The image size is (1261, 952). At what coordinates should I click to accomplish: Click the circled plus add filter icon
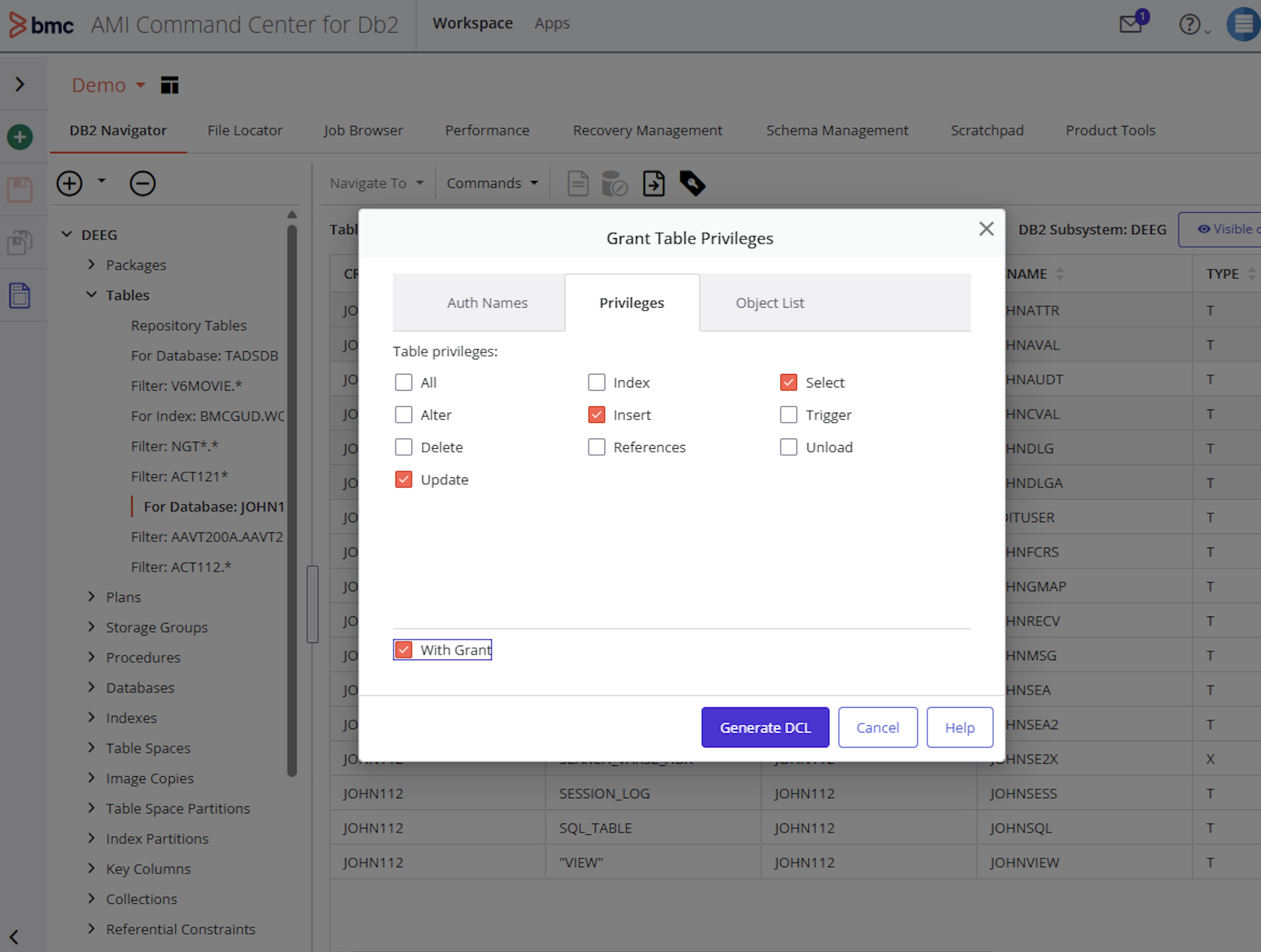70,184
